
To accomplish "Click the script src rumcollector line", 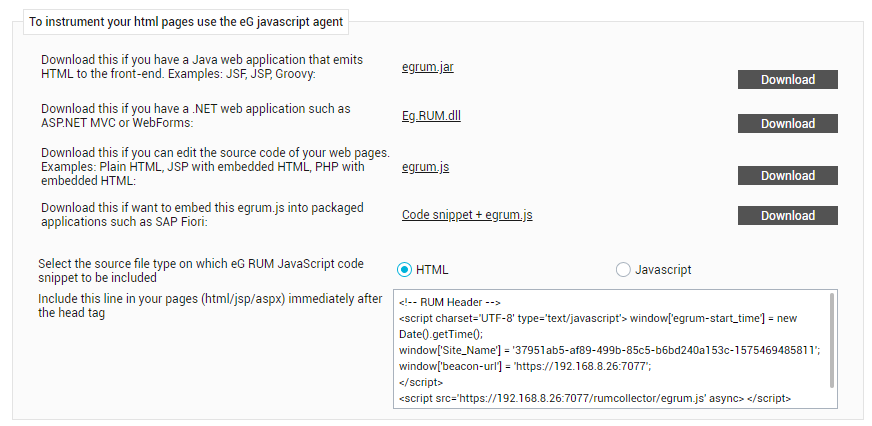I will coord(595,398).
